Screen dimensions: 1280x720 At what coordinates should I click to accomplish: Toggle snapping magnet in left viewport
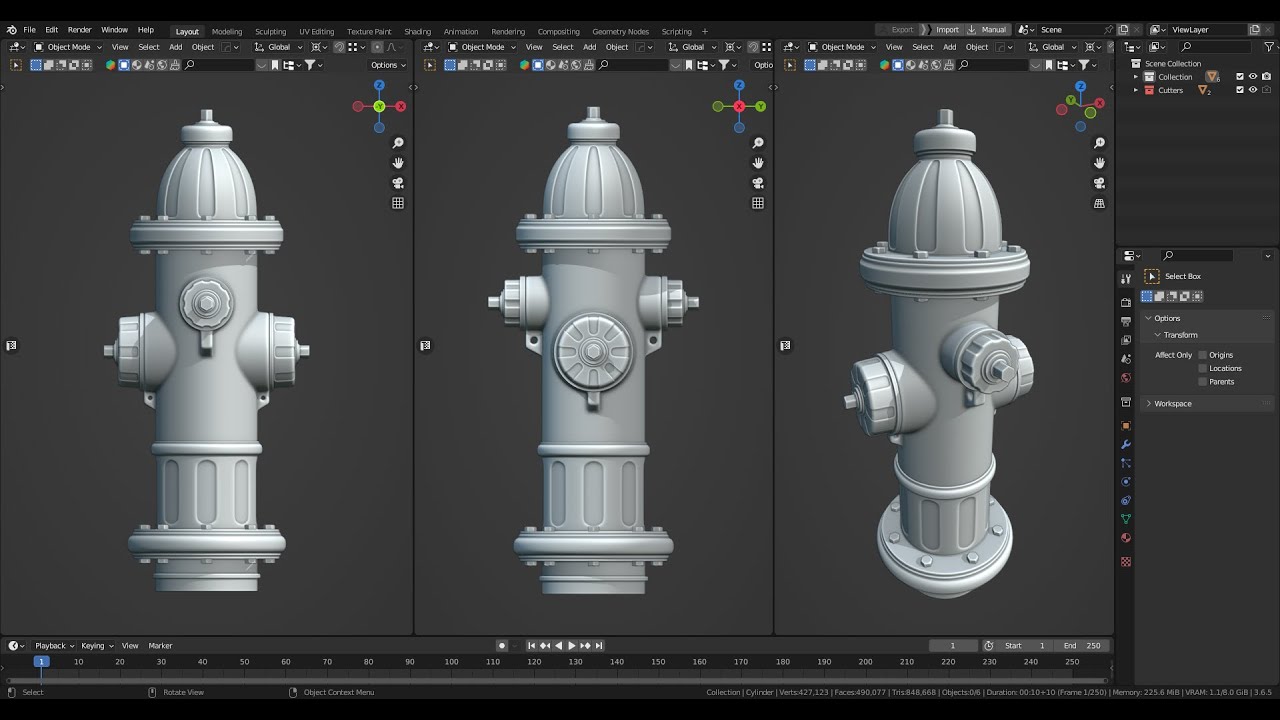[339, 47]
